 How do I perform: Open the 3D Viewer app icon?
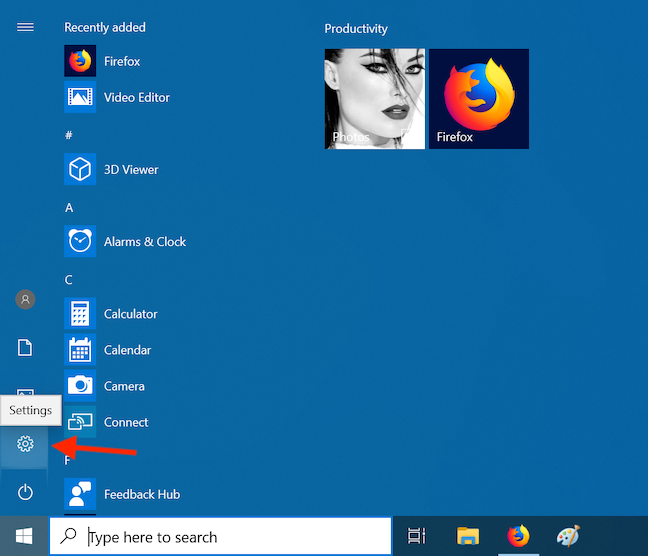click(x=80, y=169)
